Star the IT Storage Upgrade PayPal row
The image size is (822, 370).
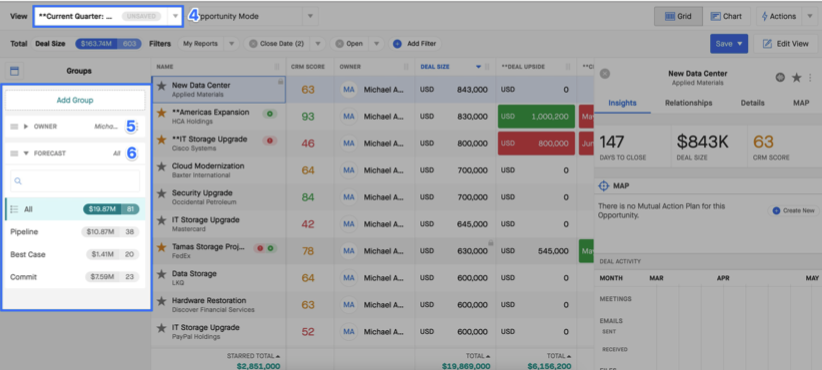161,328
